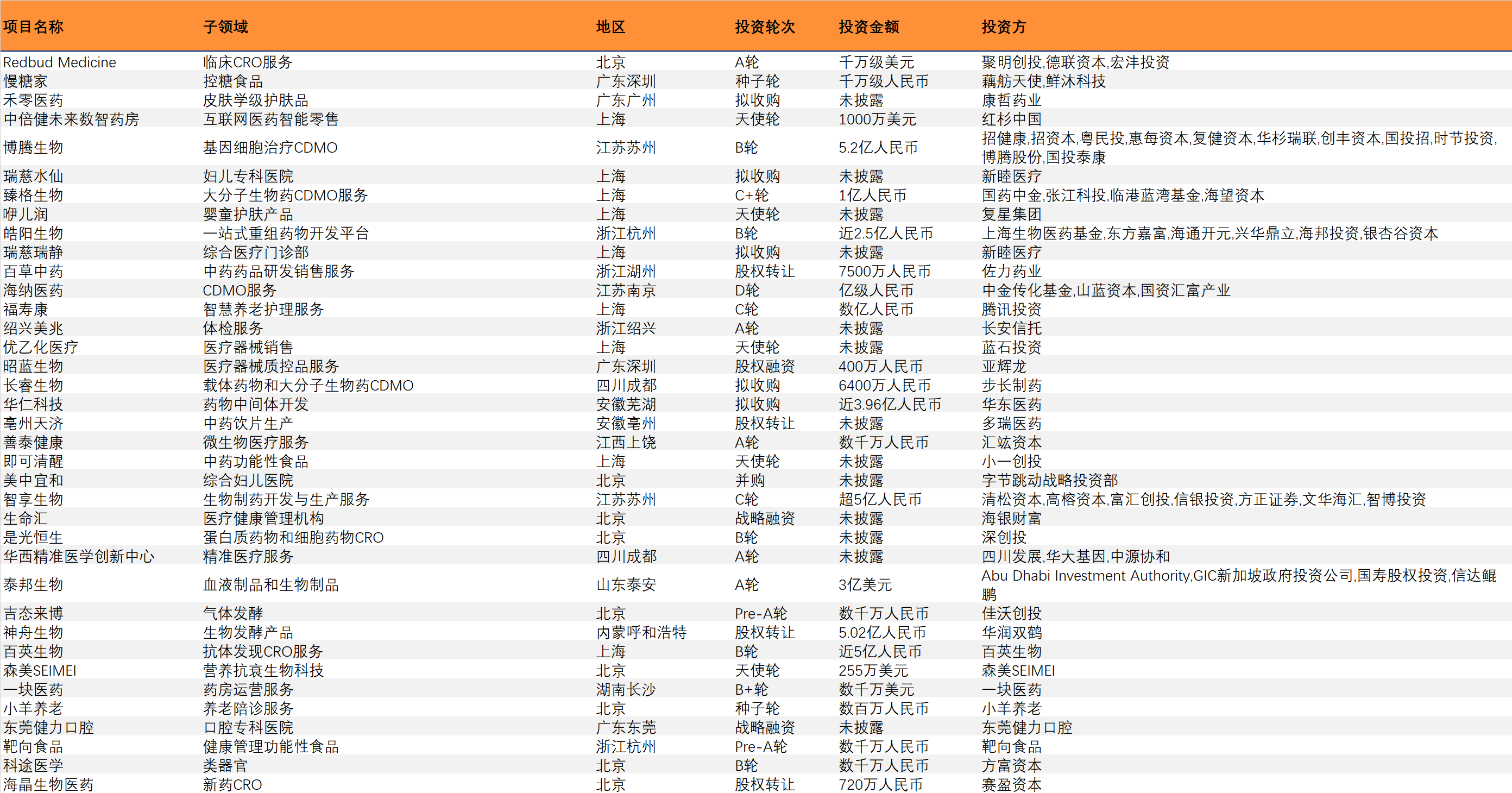Click the 3亿美元 amount cell
The image size is (1512, 793).
(865, 585)
